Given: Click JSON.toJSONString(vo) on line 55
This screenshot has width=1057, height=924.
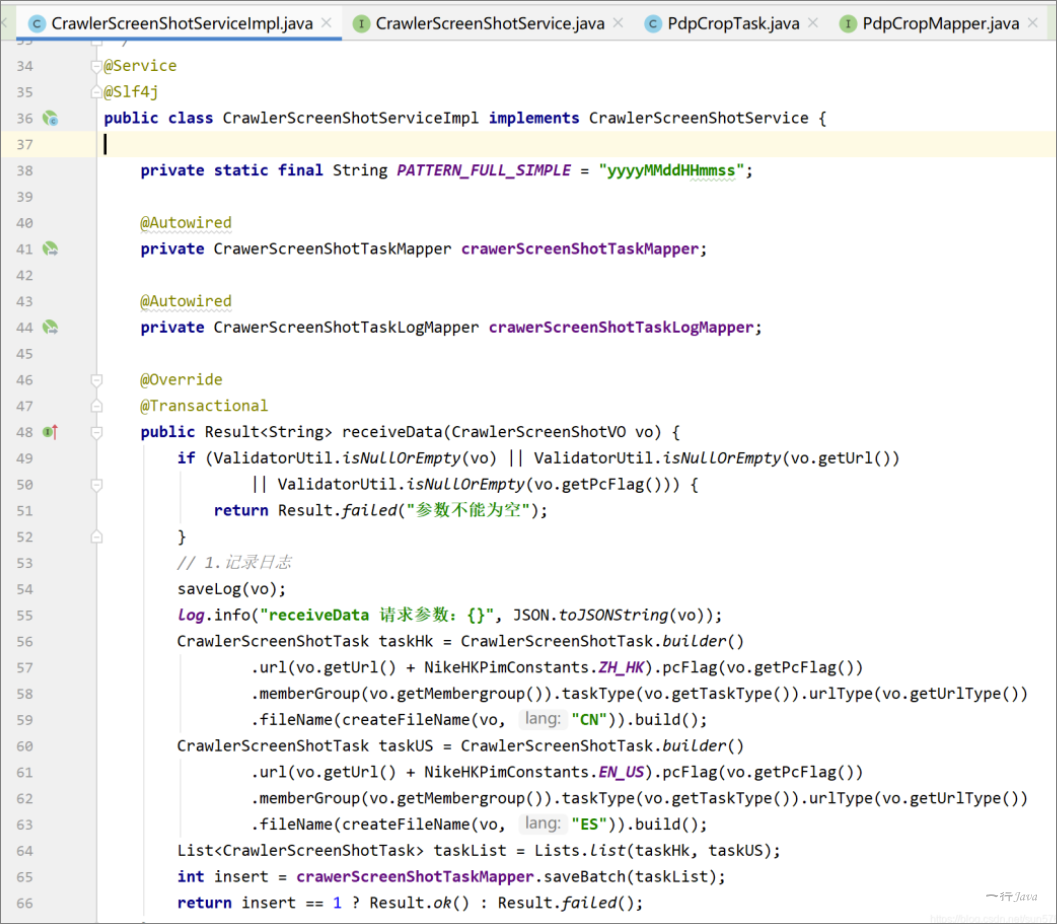Looking at the screenshot, I should [x=612, y=615].
